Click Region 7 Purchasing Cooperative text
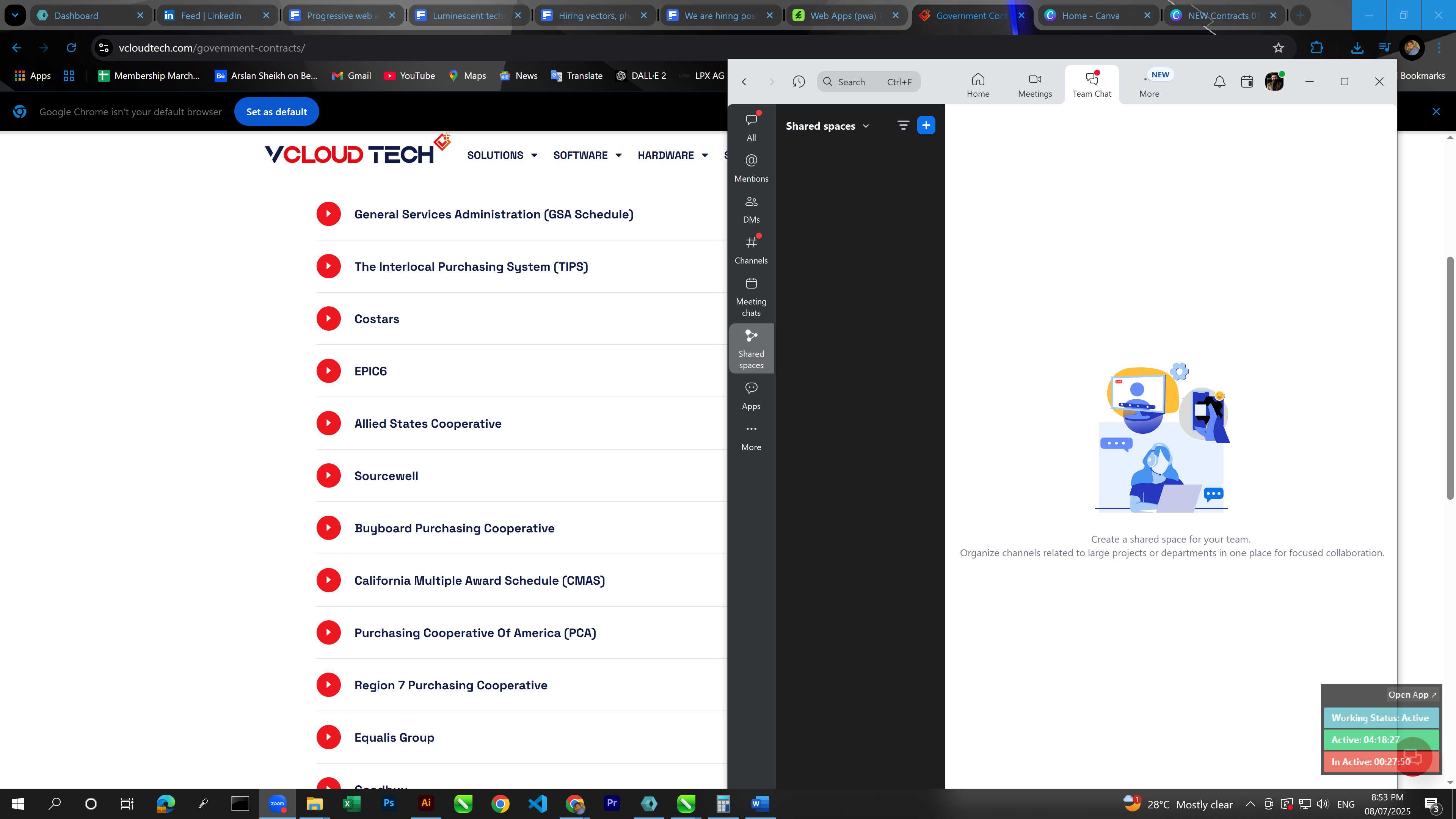Screen dimensions: 1456x819 450,685
